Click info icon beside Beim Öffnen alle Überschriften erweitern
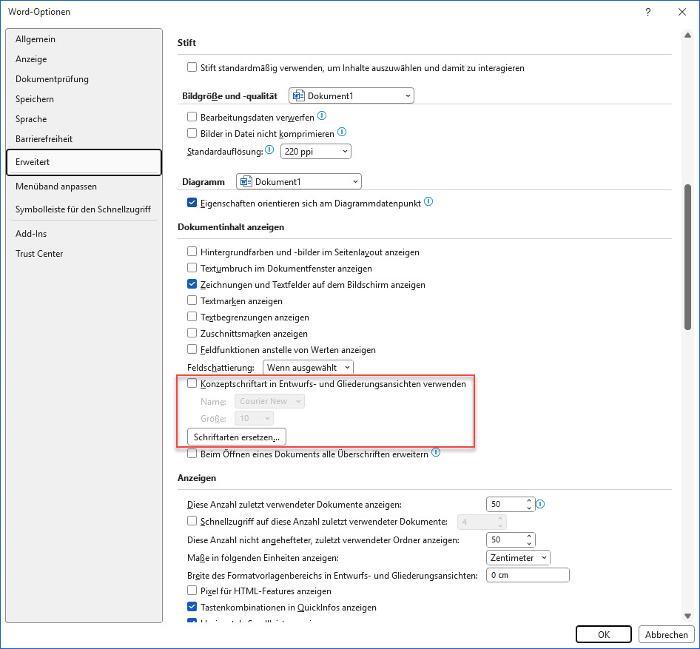 tap(435, 453)
